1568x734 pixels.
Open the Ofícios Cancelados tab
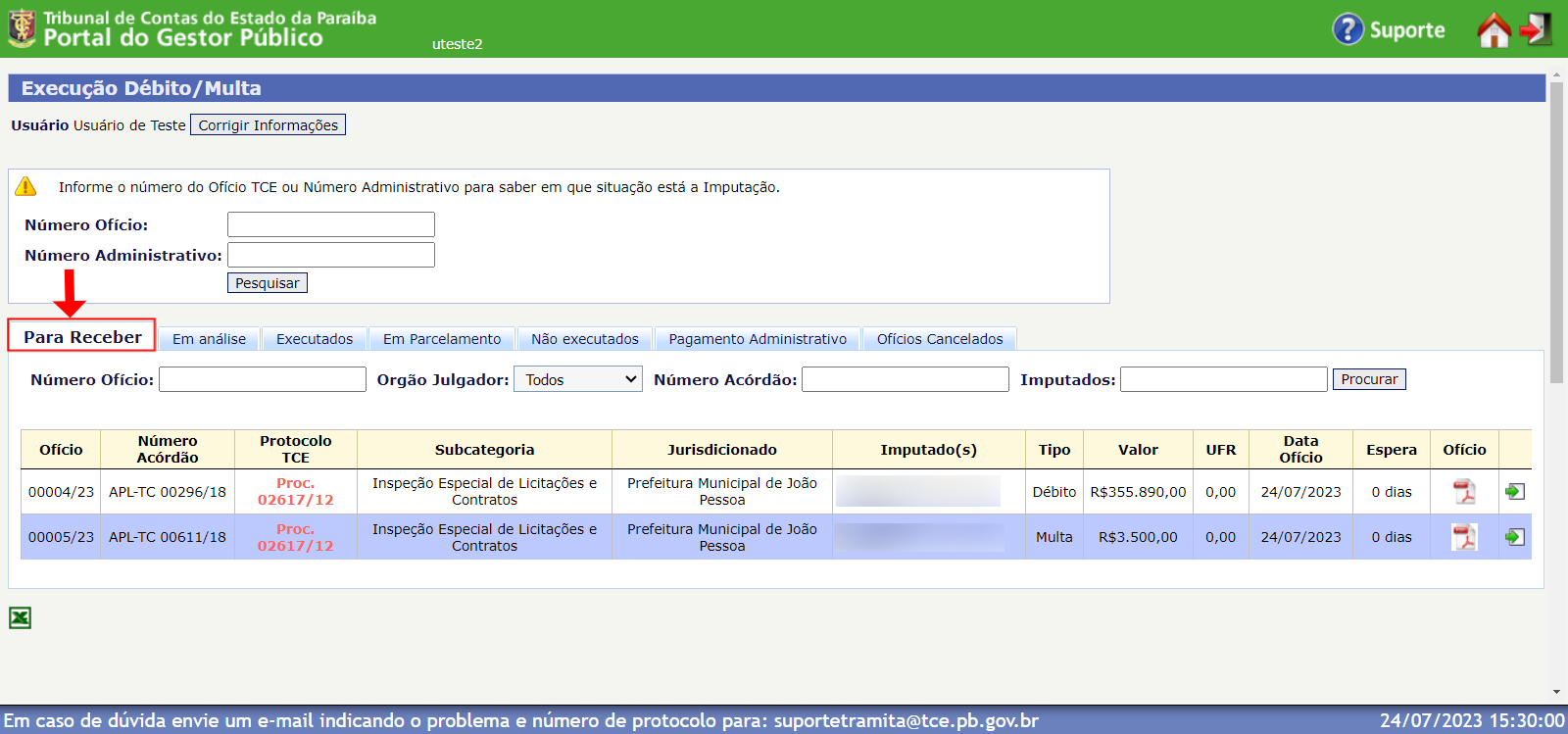(940, 339)
